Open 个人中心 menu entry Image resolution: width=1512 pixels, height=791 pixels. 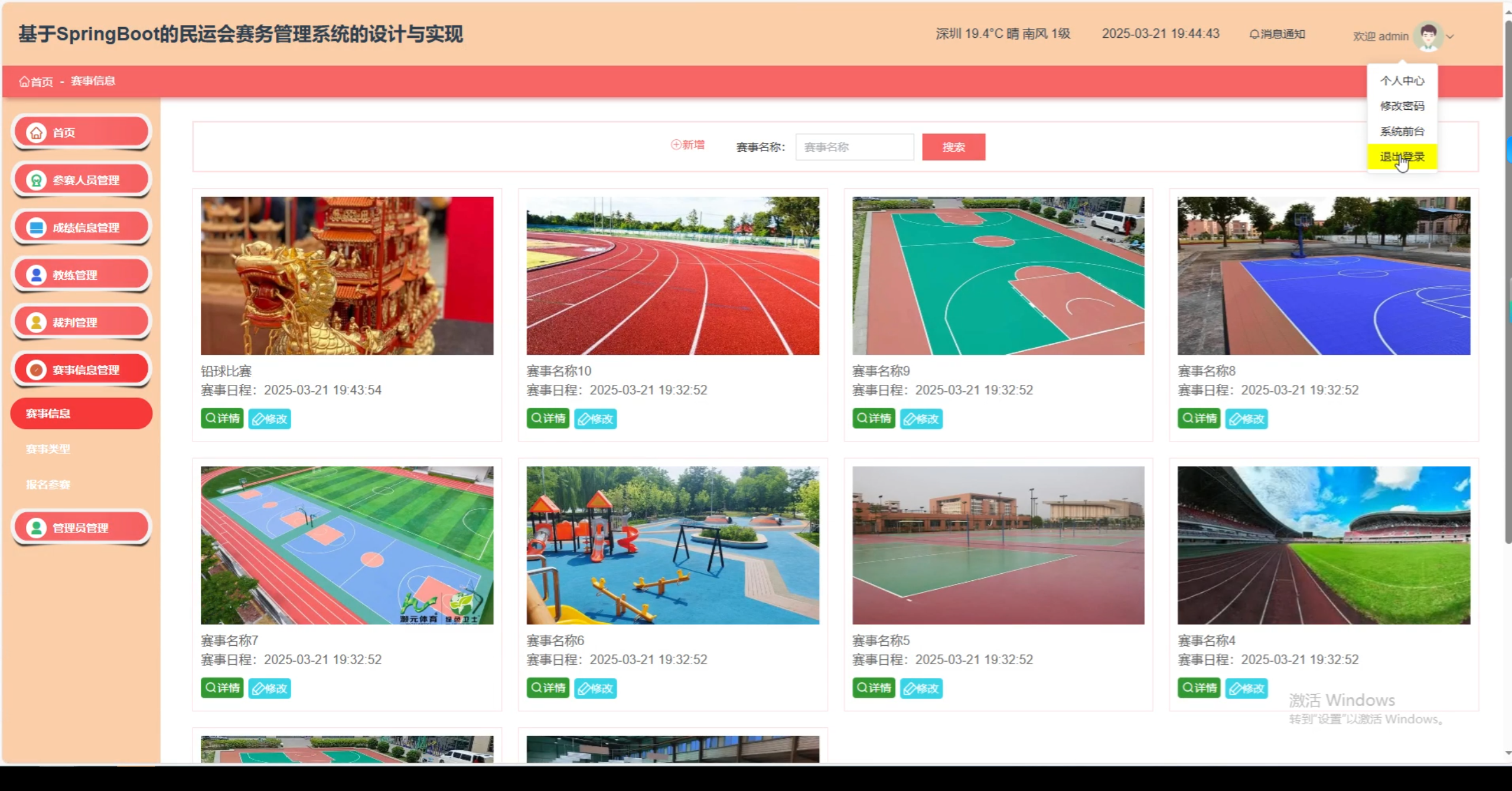point(1402,81)
